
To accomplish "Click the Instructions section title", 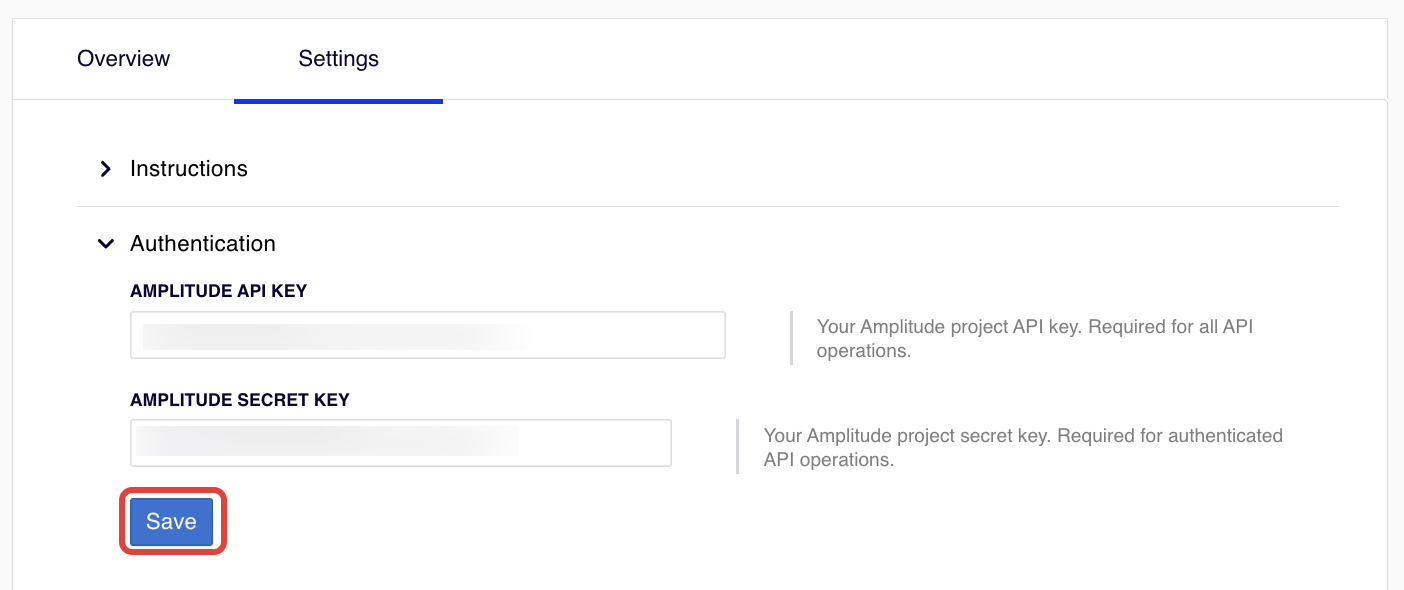I will click(x=189, y=169).
